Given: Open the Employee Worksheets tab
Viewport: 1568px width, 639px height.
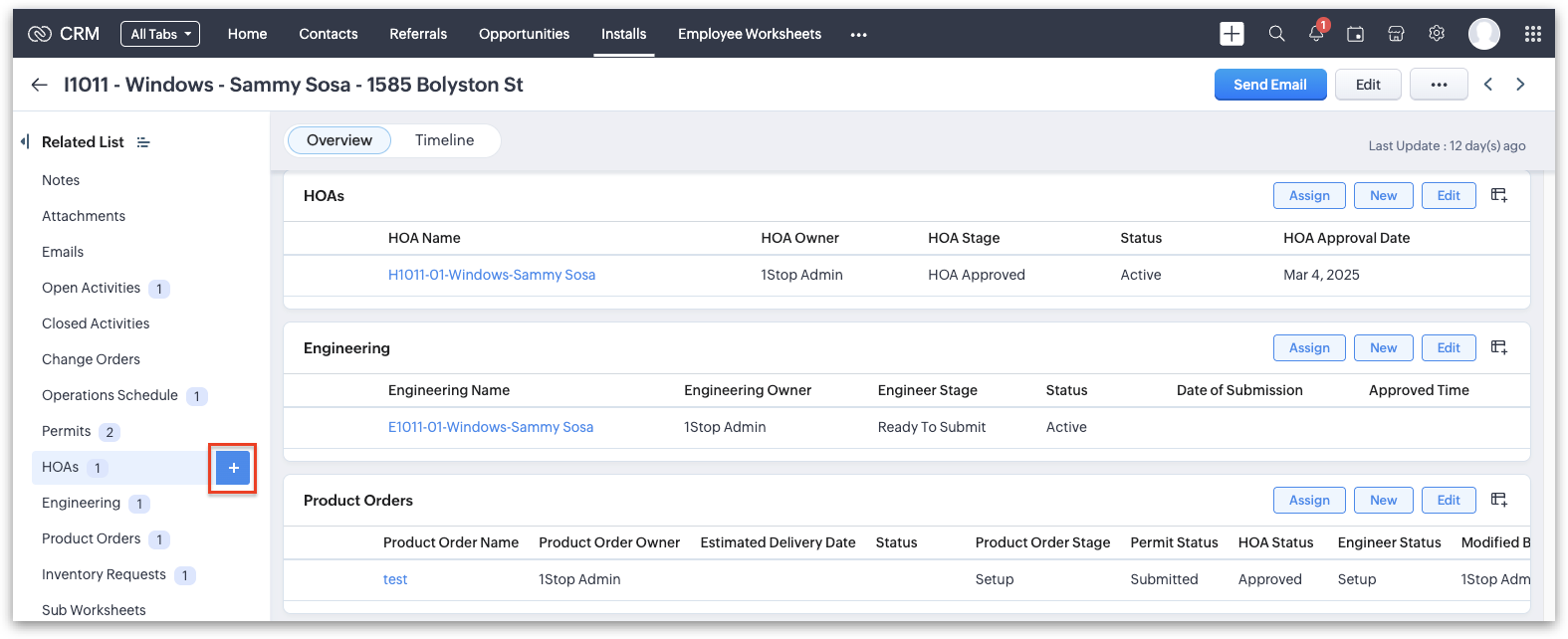Looking at the screenshot, I should [x=749, y=34].
